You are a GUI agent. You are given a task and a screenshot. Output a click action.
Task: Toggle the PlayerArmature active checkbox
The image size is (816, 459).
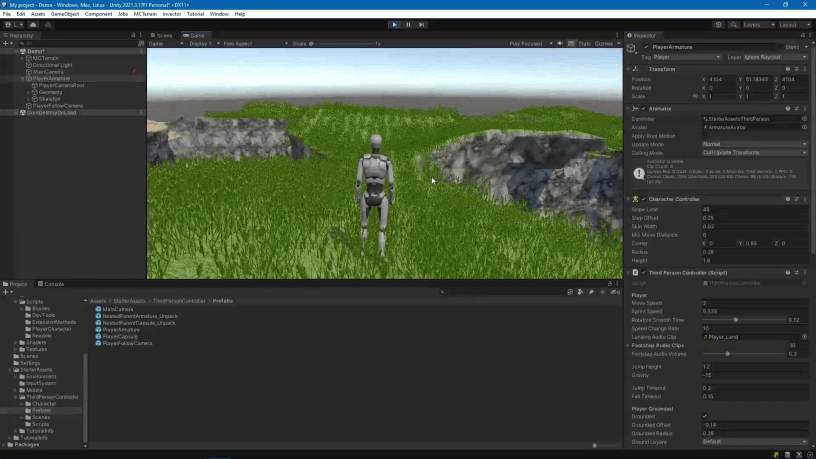tap(646, 47)
